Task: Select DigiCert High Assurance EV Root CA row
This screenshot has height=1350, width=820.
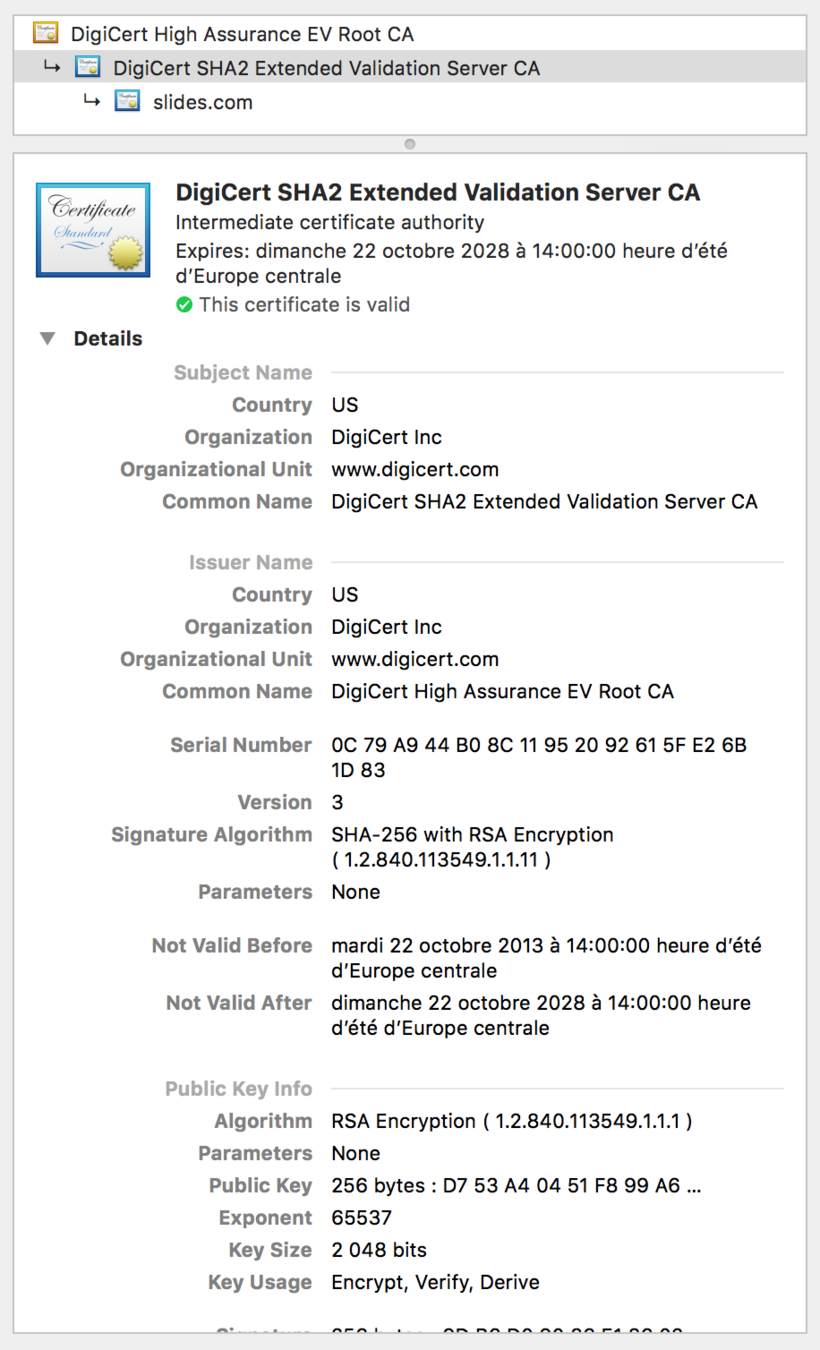Action: (410, 33)
